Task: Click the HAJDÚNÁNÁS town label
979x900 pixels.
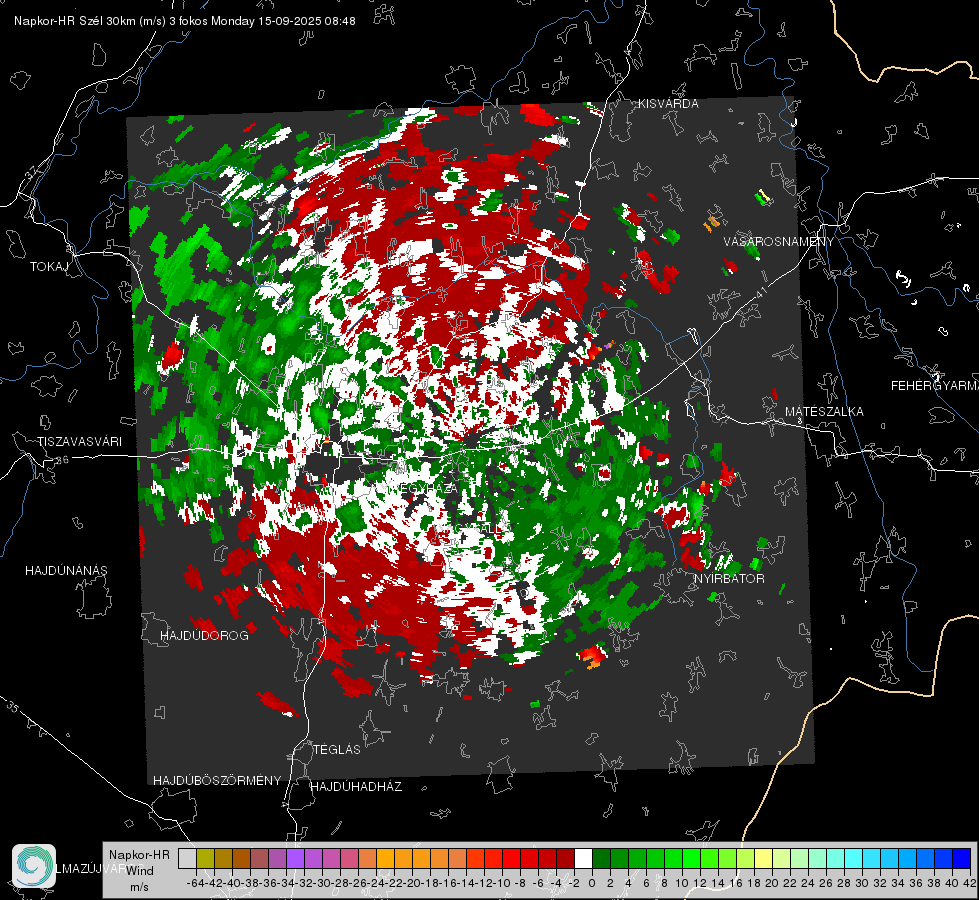Action: tap(66, 570)
